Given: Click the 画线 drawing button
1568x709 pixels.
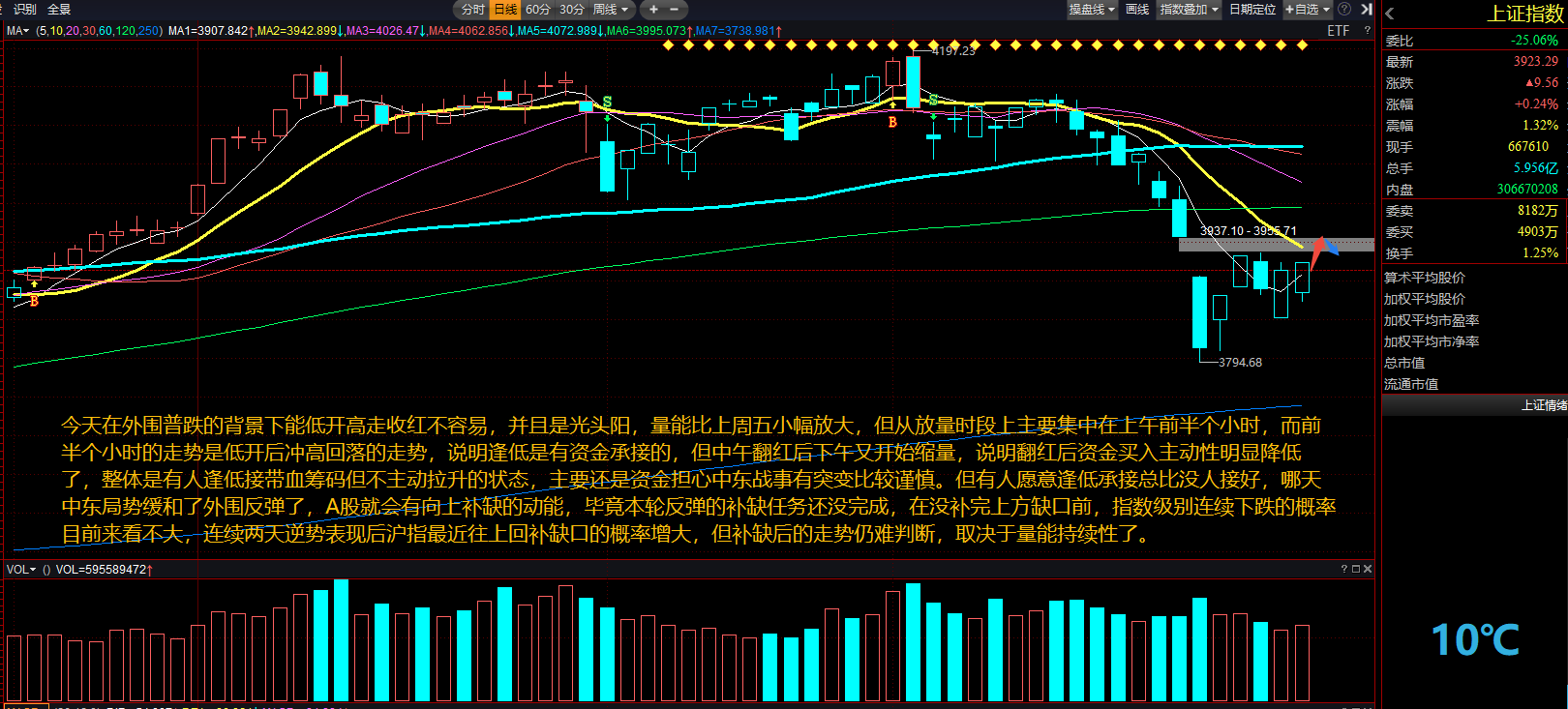Looking at the screenshot, I should (x=1137, y=10).
